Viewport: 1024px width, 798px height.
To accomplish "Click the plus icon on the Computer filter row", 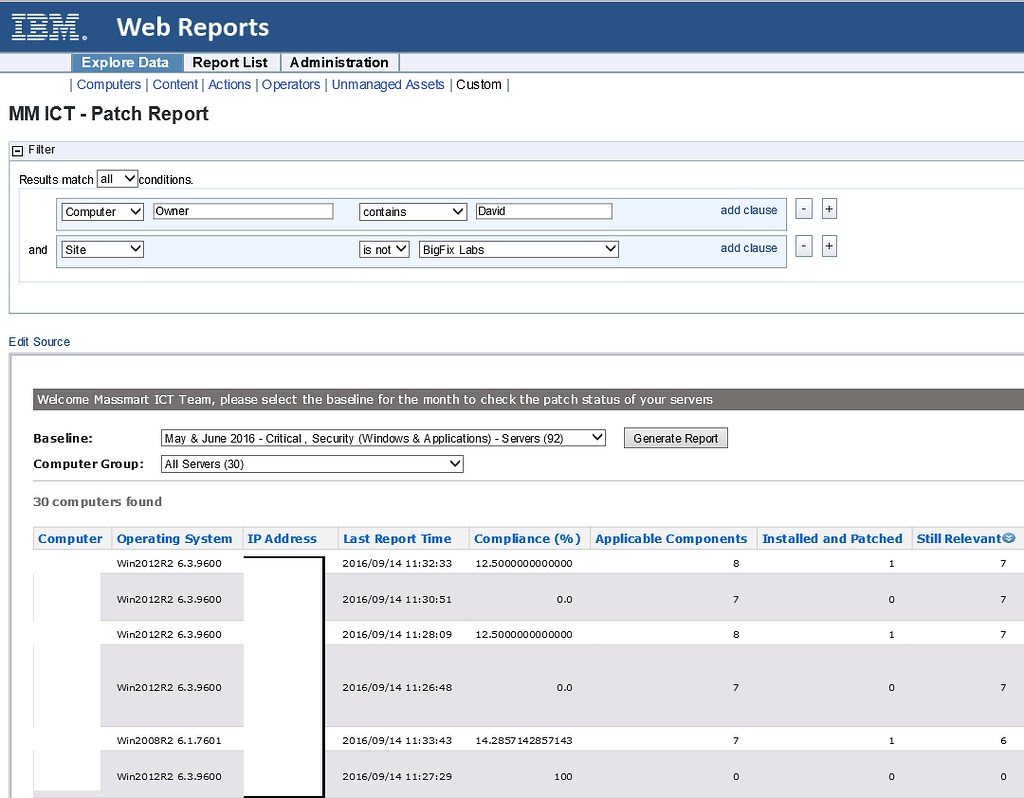I will tap(829, 208).
